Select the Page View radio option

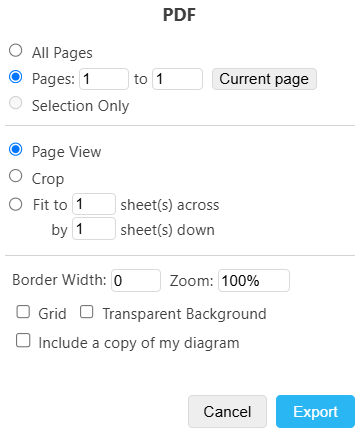16,150
